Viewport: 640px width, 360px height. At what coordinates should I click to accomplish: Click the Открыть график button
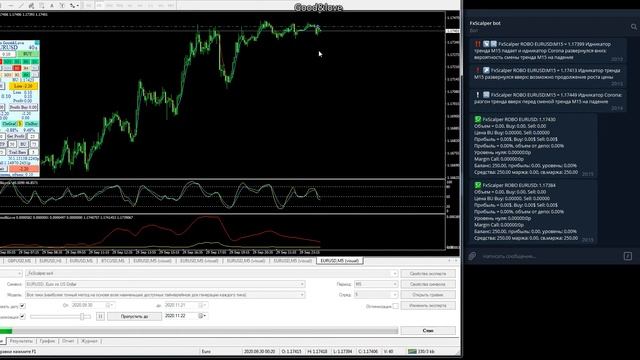pos(428,295)
